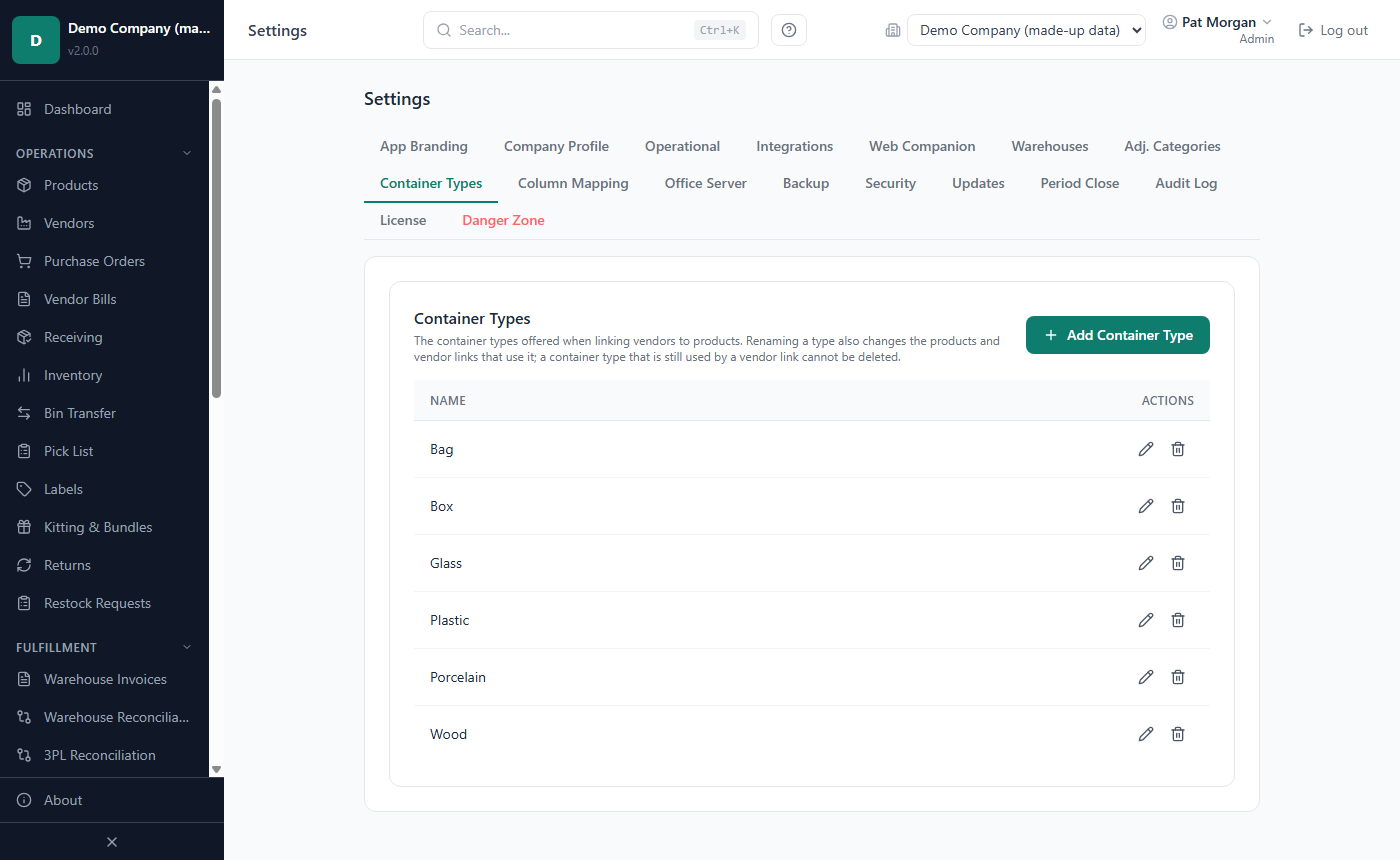Edit the Box container type

click(1146, 506)
